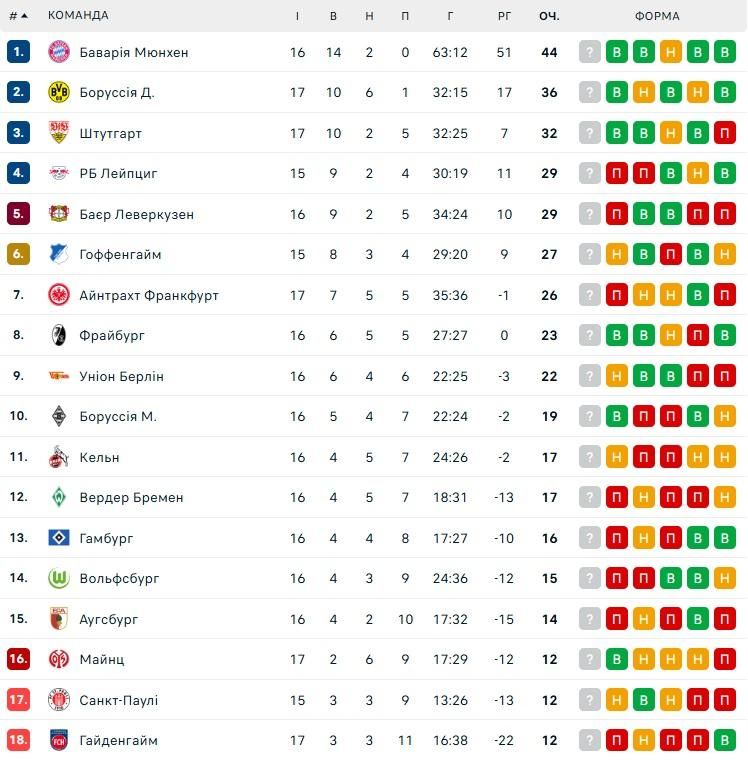This screenshot has width=748, height=760.
Task: Click the RB Leipzig team logo
Action: (59, 173)
